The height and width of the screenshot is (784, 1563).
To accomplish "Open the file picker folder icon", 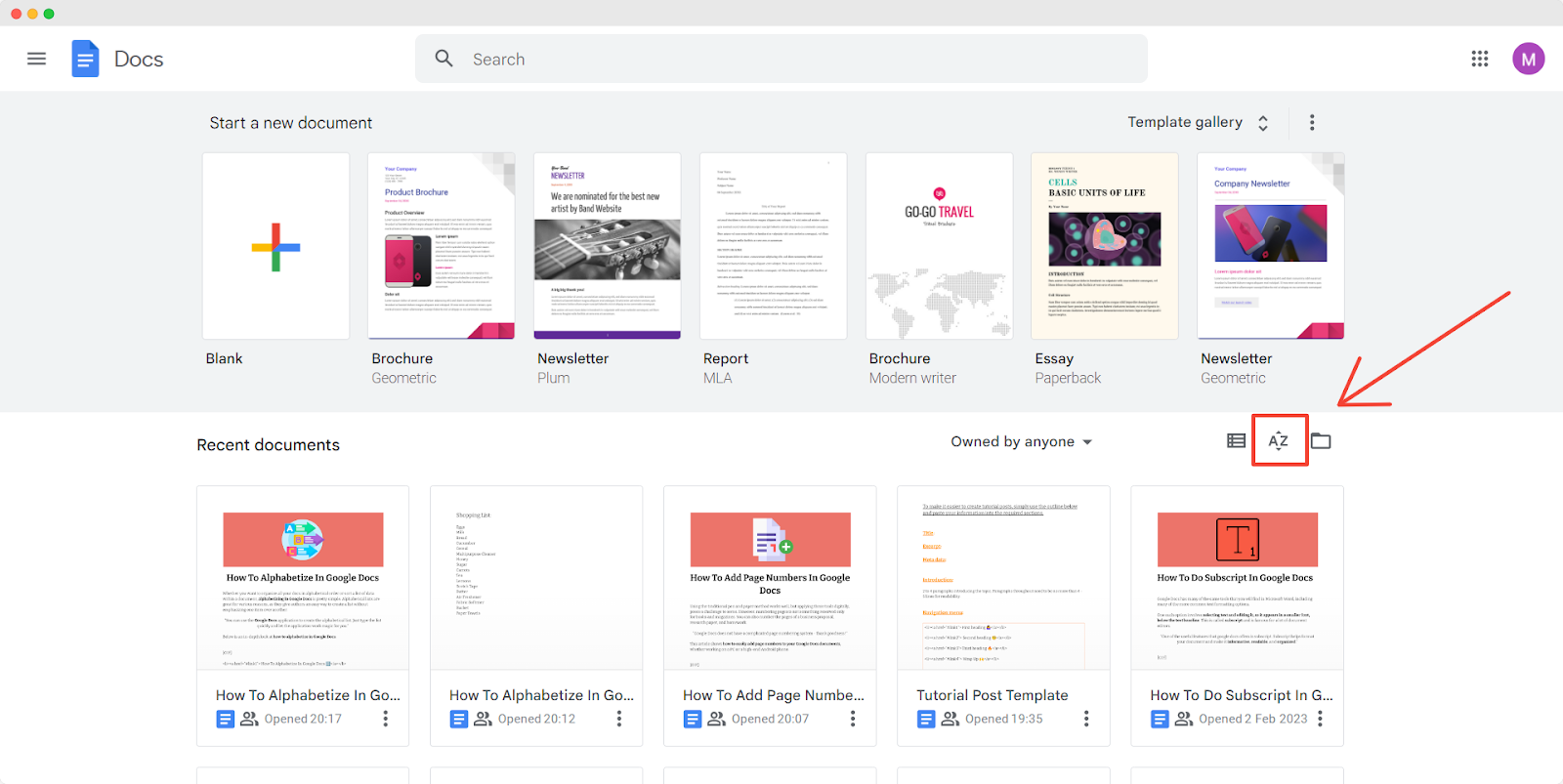I will 1321,441.
